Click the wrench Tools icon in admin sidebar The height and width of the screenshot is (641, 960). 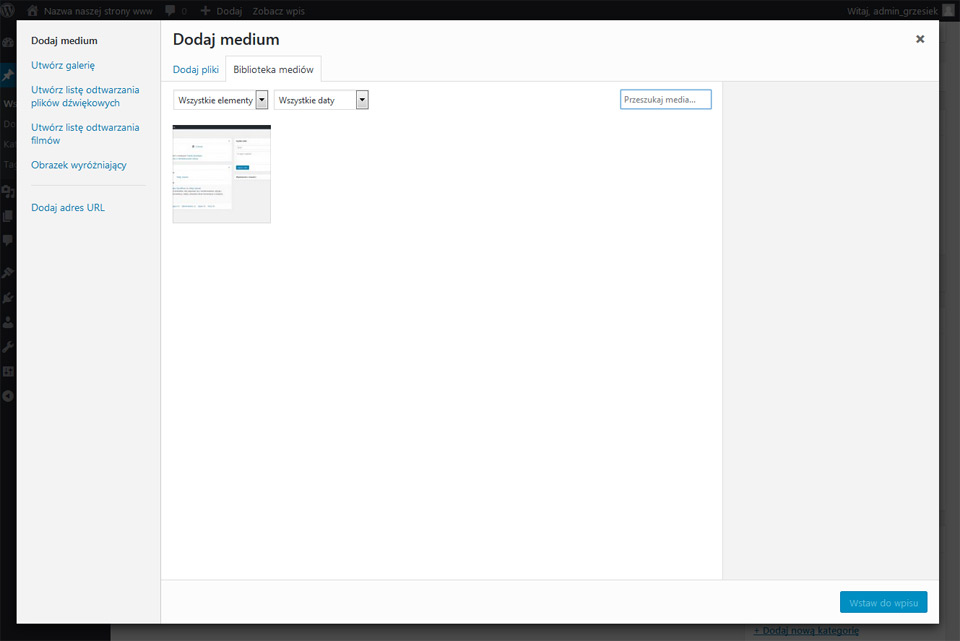8,347
